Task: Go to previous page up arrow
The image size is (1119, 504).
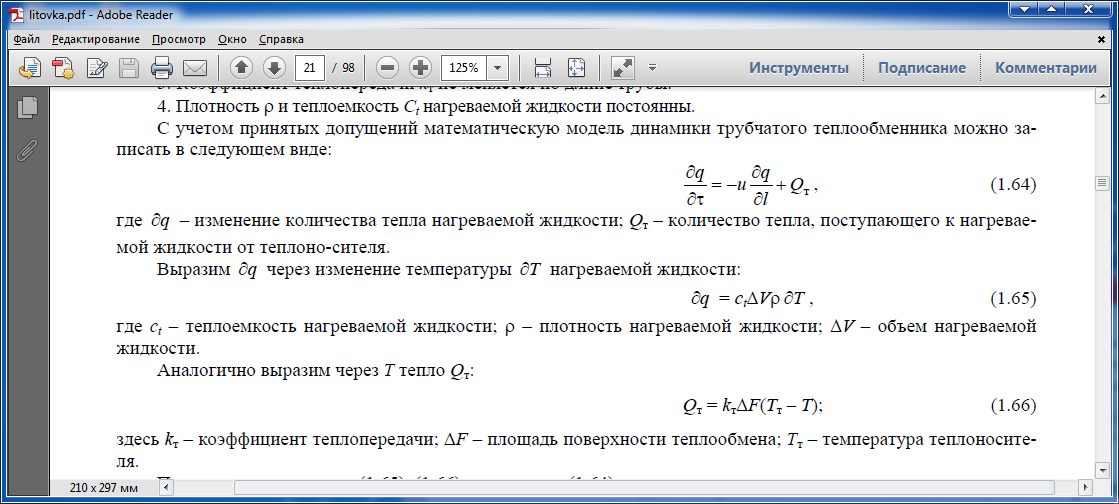Action: (x=242, y=69)
